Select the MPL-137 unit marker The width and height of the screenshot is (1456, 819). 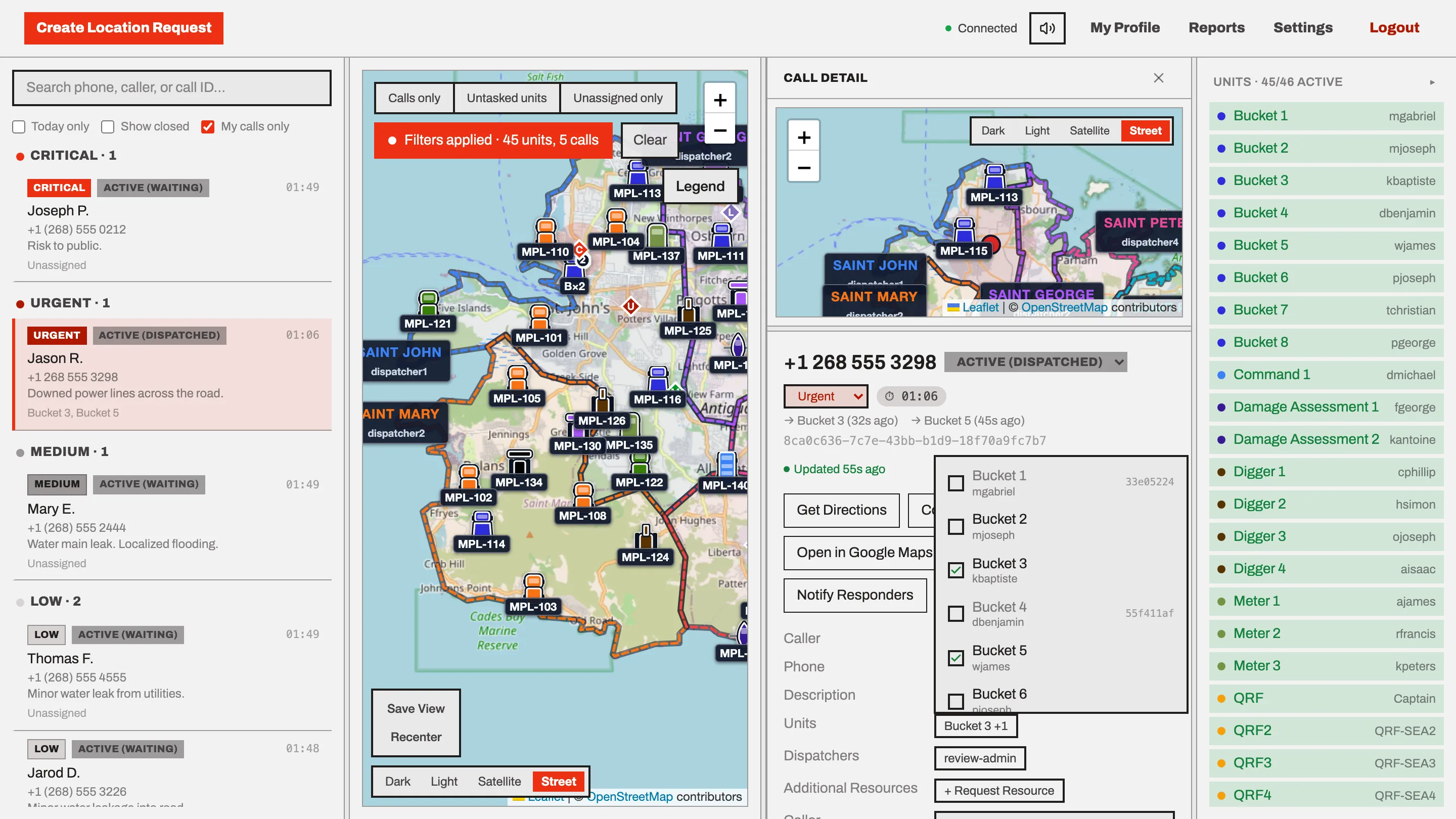pyautogui.click(x=656, y=244)
